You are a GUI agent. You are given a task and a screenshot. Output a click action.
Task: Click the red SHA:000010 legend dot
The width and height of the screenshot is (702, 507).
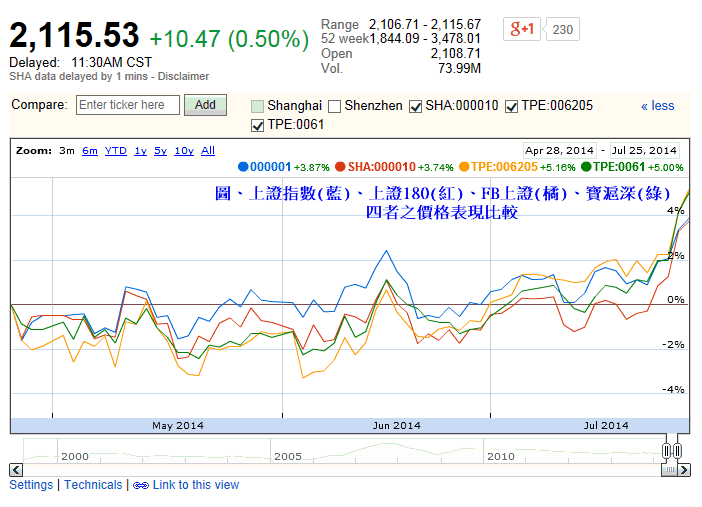pyautogui.click(x=340, y=167)
